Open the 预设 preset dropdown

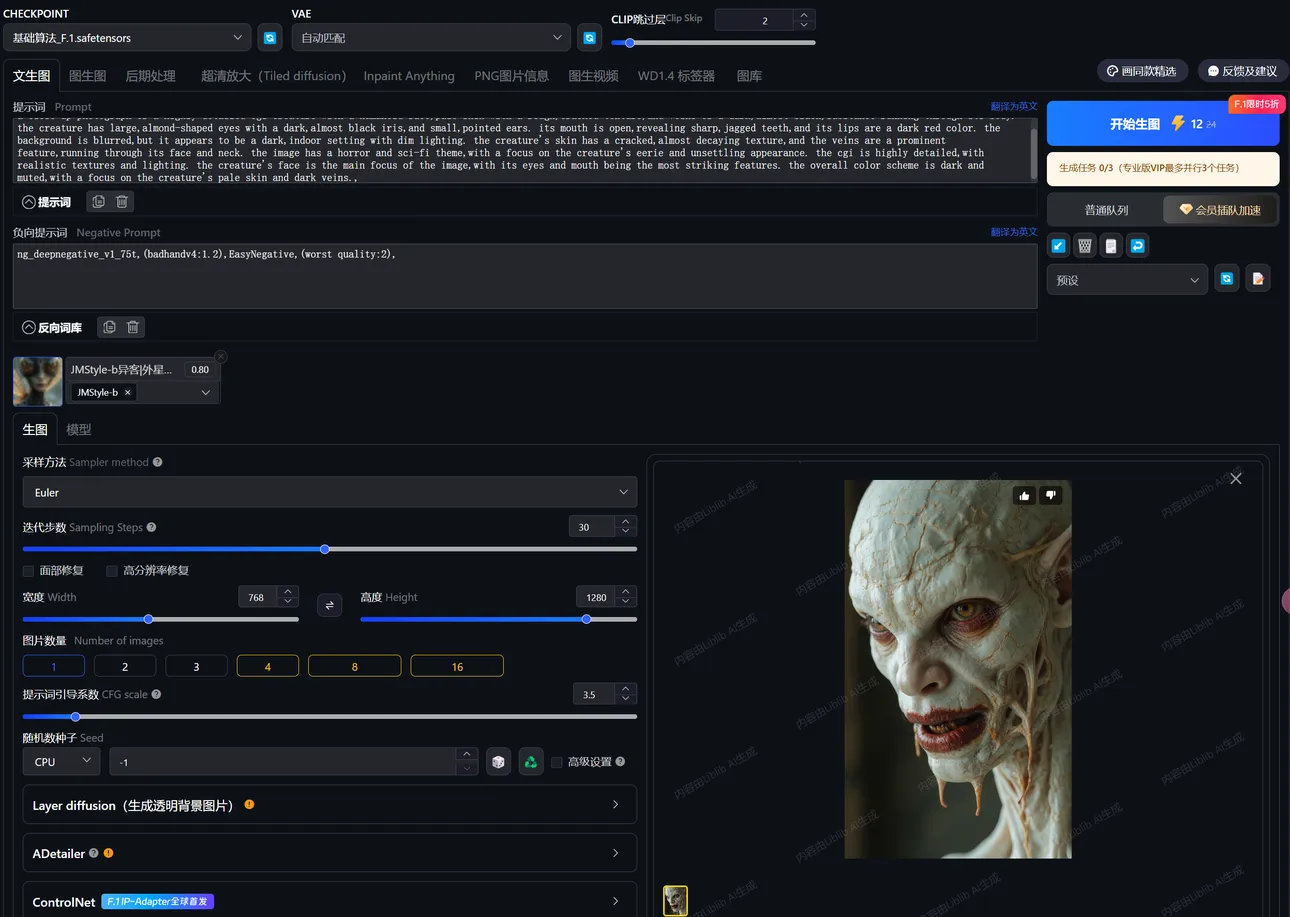[1127, 280]
